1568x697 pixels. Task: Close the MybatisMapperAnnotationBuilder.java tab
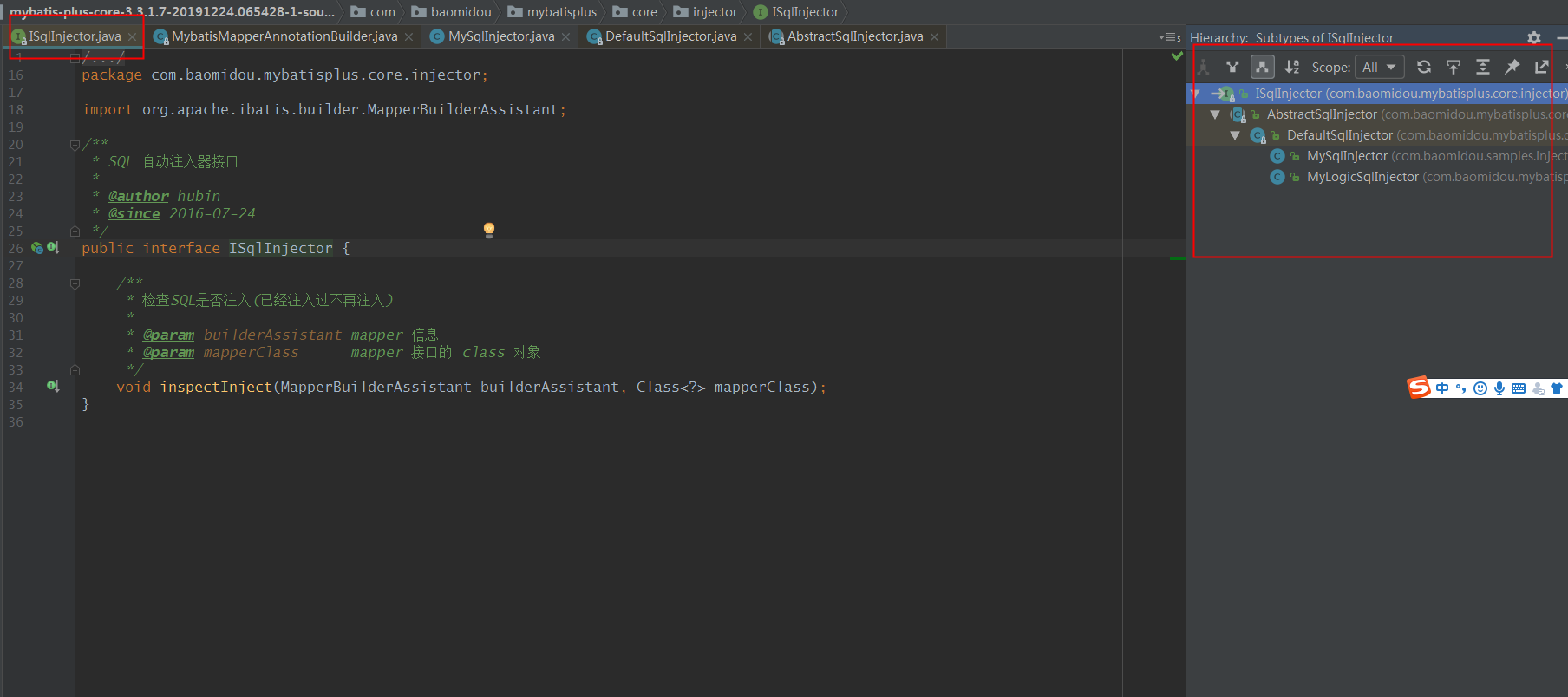409,36
